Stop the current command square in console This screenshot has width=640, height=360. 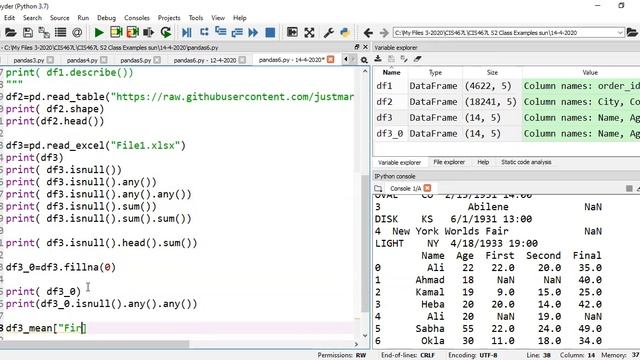(x=629, y=188)
